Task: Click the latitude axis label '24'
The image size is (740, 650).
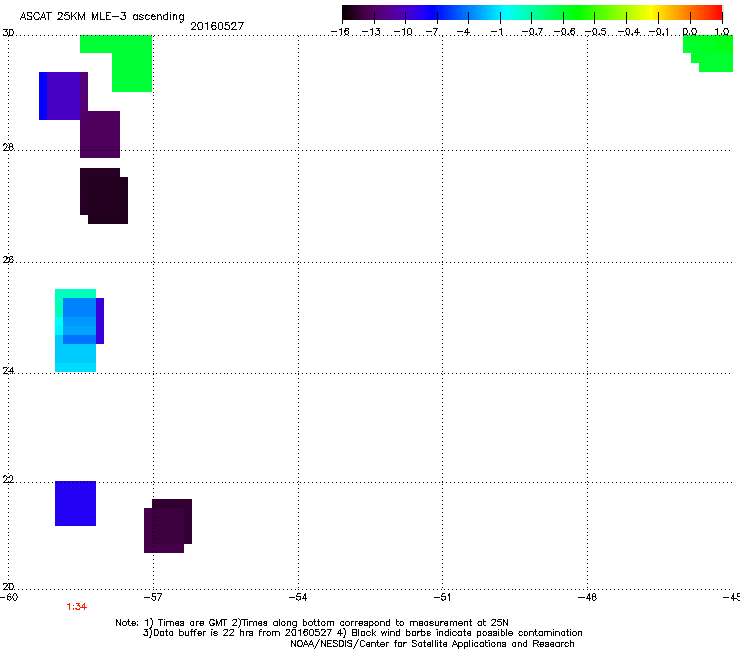Action: pos(8,371)
